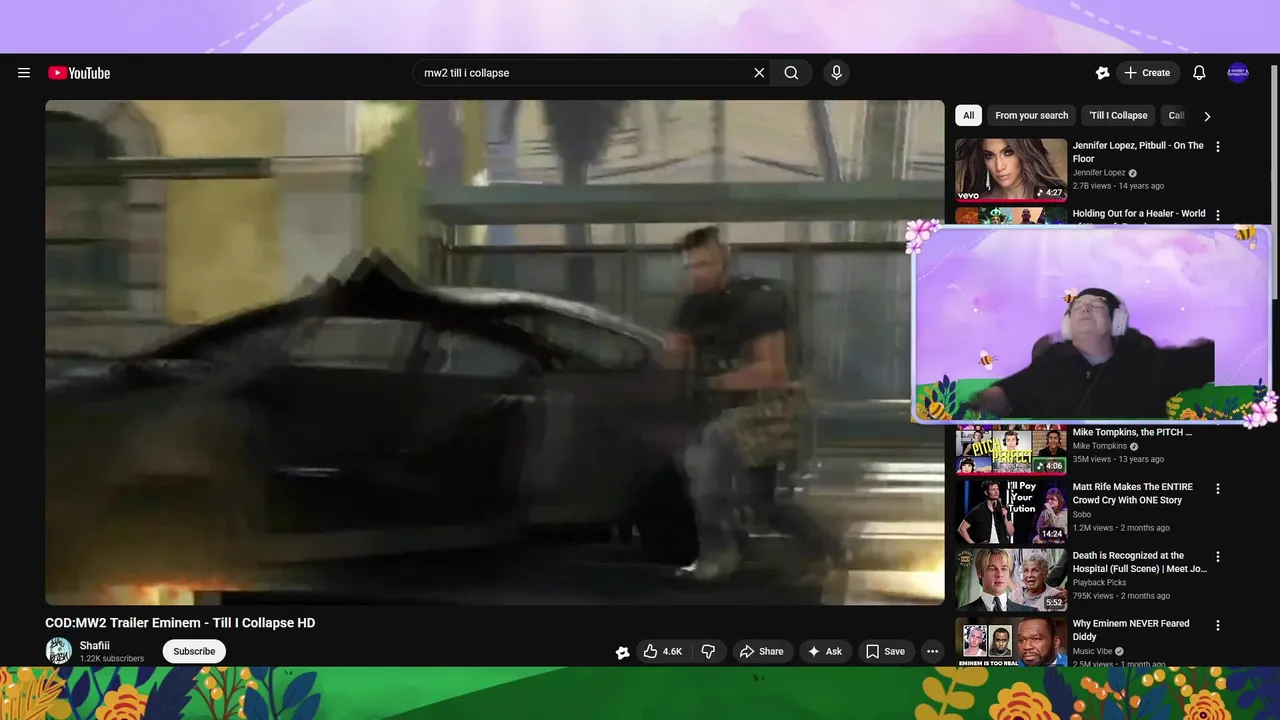Click the video player to pause
This screenshot has width=1280, height=720.
[495, 352]
